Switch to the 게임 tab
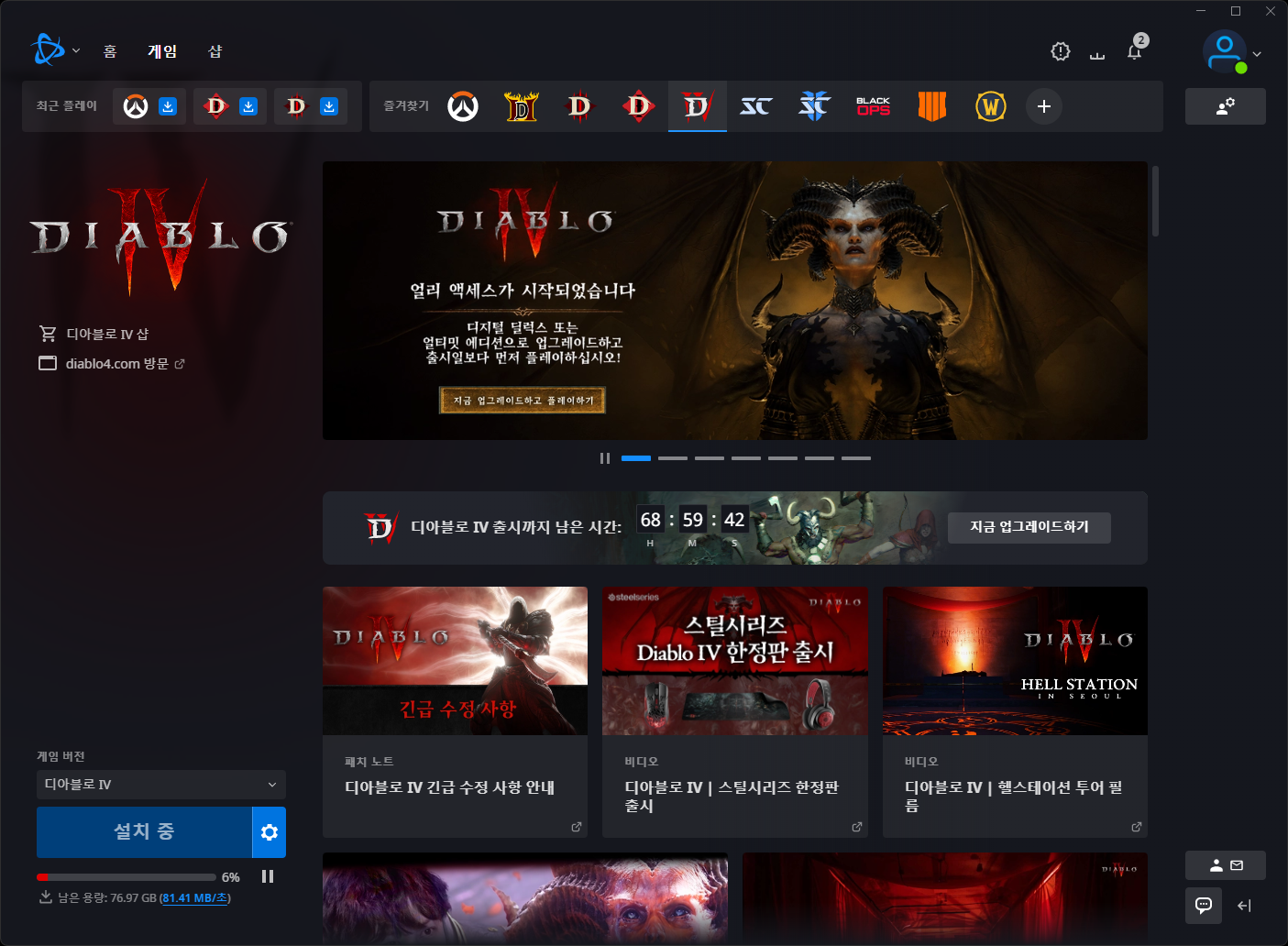This screenshot has height=946, width=1288. [162, 51]
